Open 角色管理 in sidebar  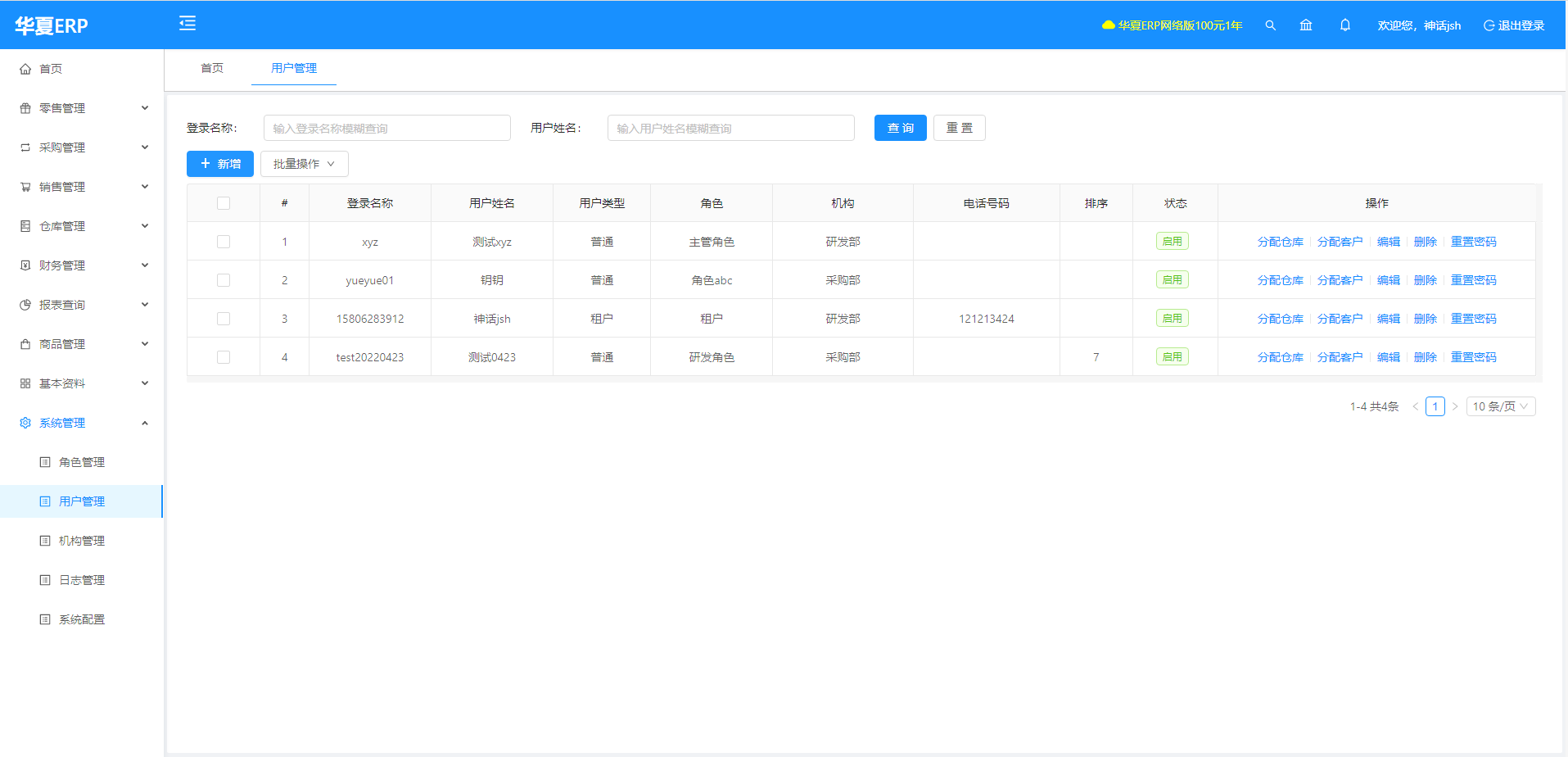pyautogui.click(x=82, y=462)
